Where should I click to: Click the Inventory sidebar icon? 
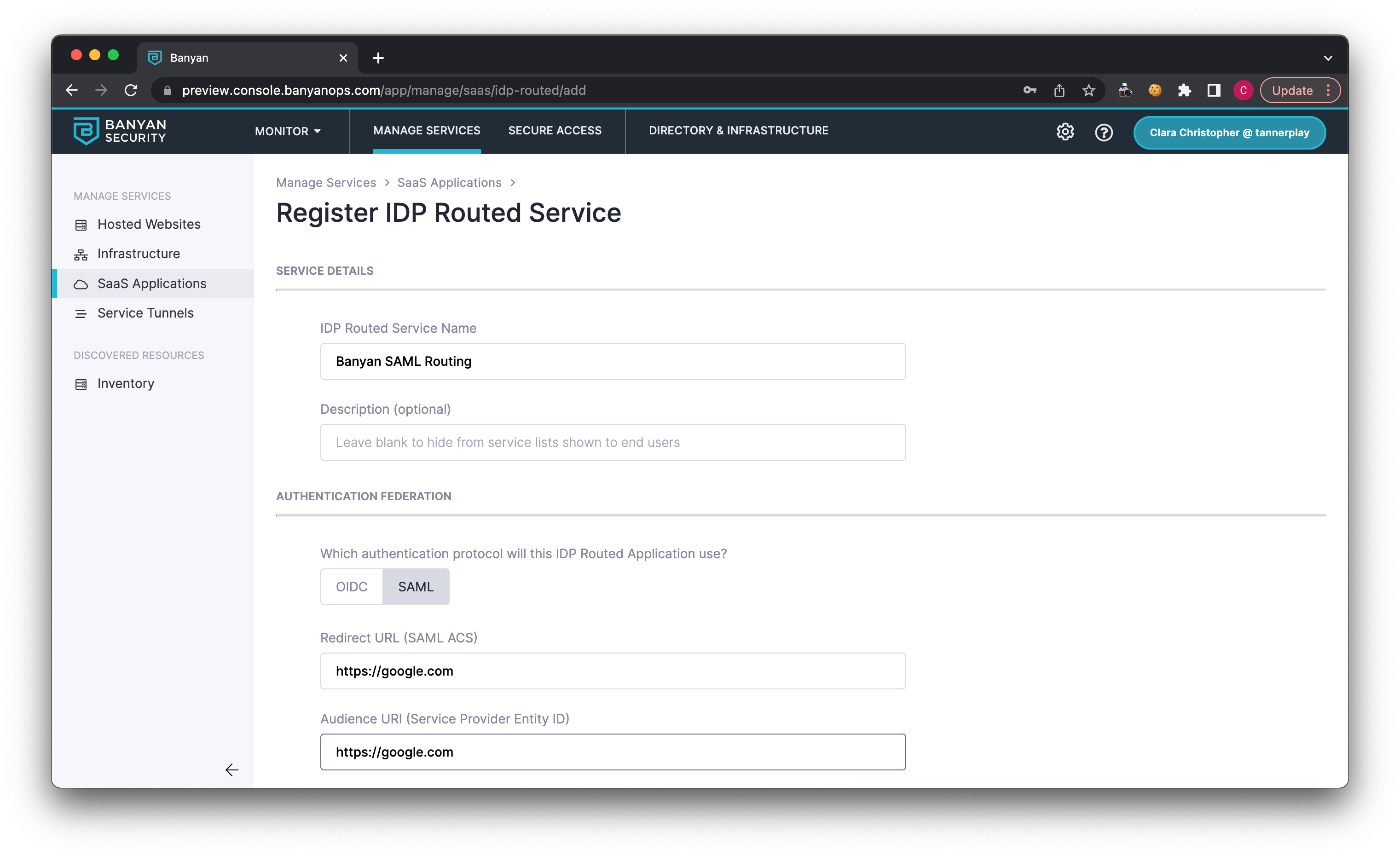81,384
